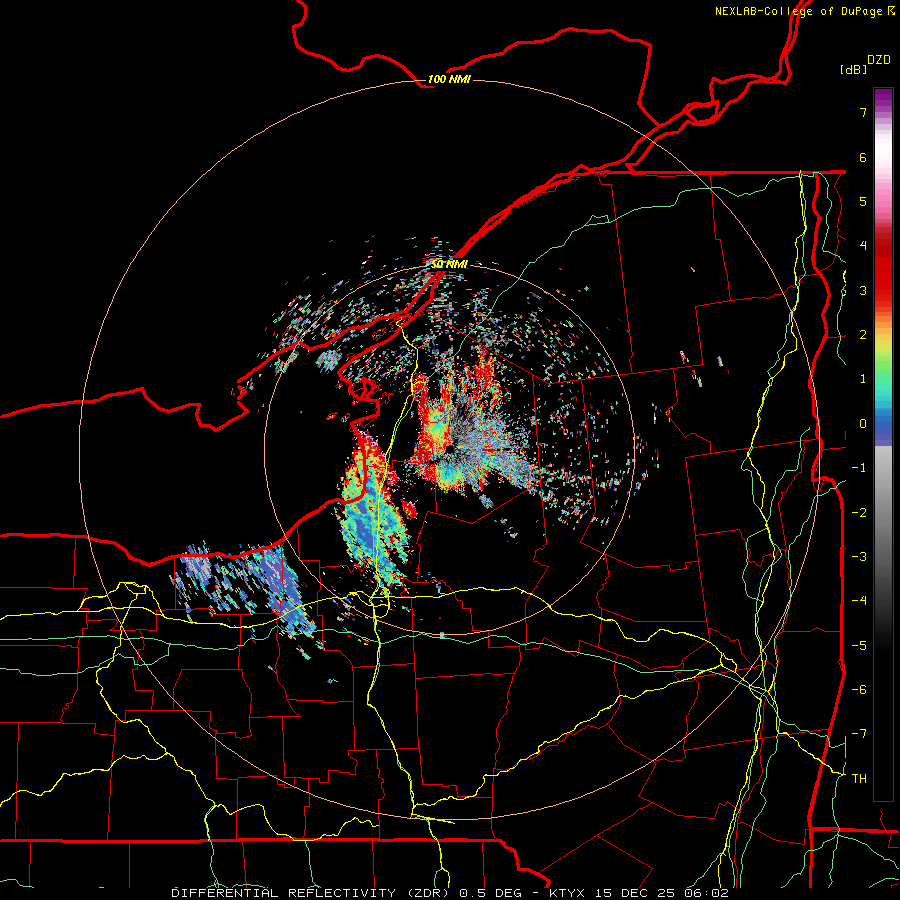Click the DZD label above color scale

click(879, 60)
